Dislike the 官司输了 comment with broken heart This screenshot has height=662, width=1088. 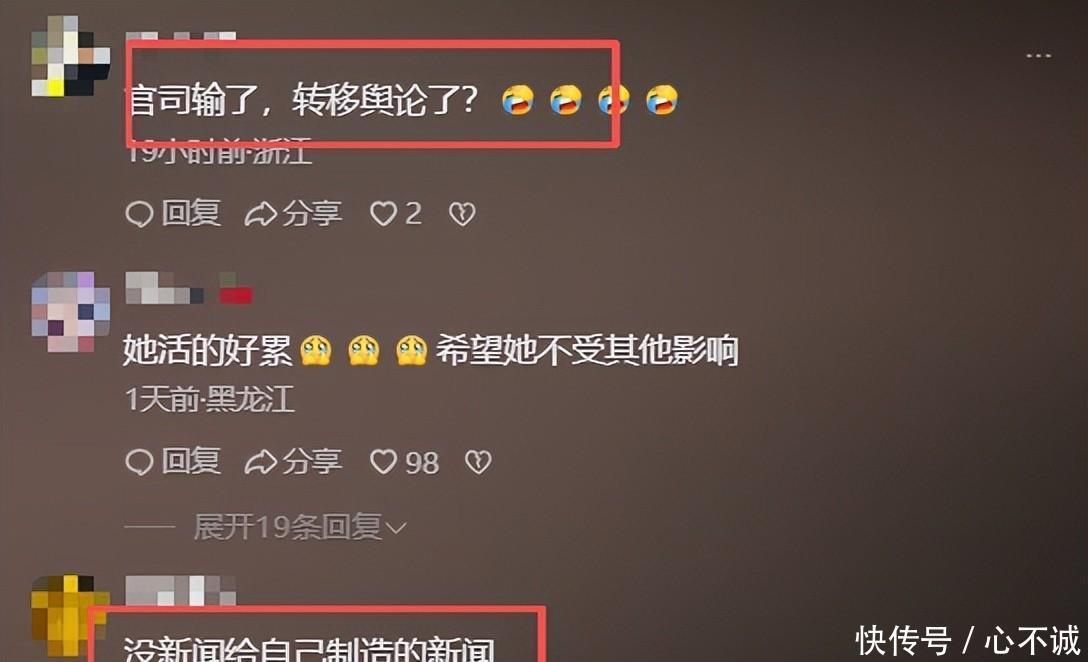tap(462, 214)
